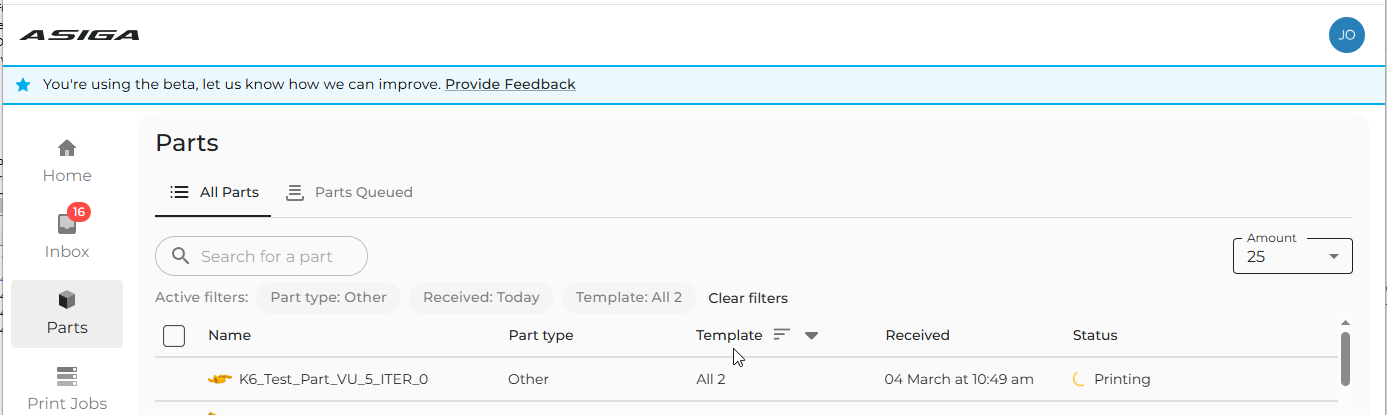Screen dimensions: 1387x415
Task: Click Clear filters
Action: coord(748,298)
